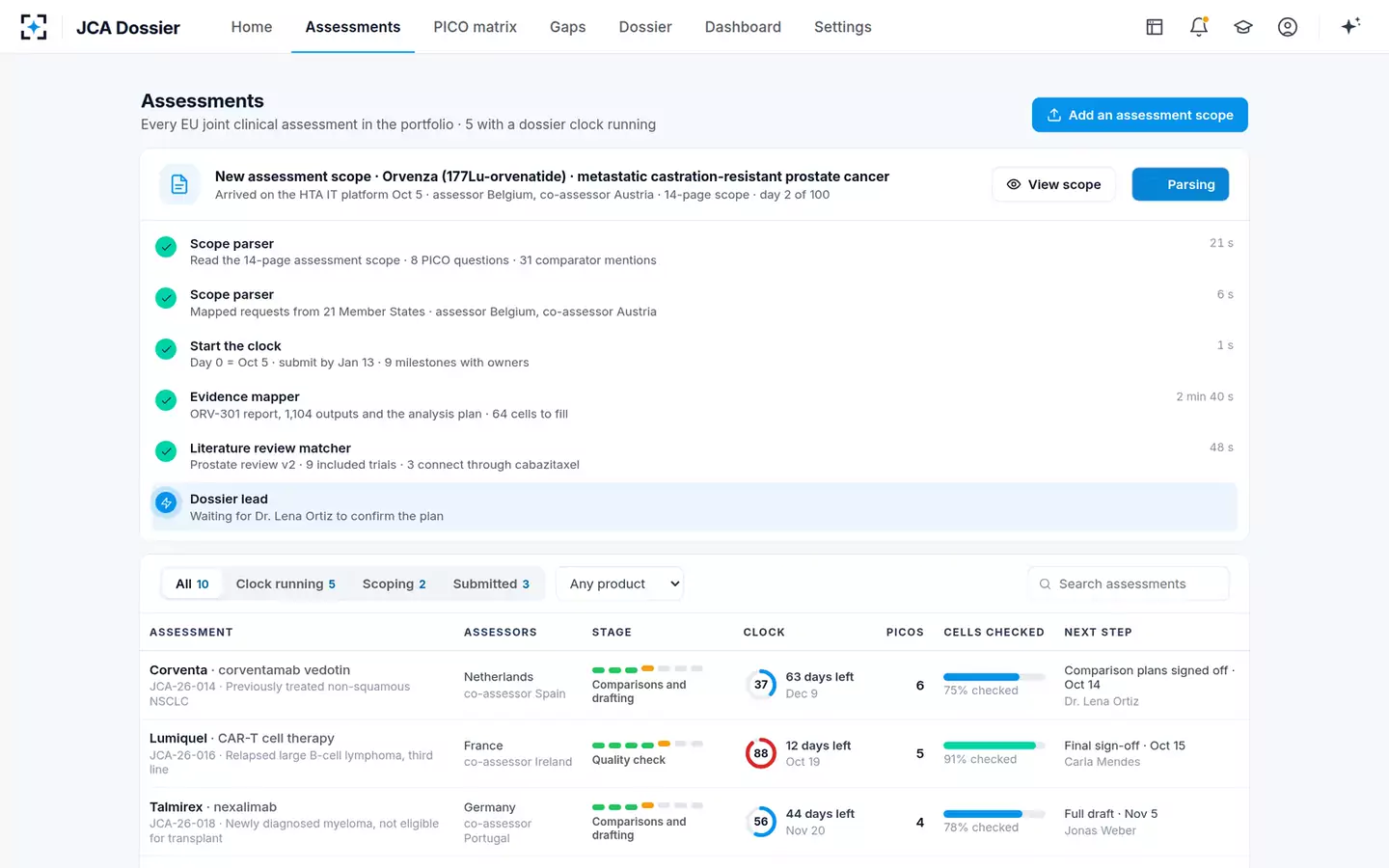Open the Corventa conventamab vedotin row

694,685
